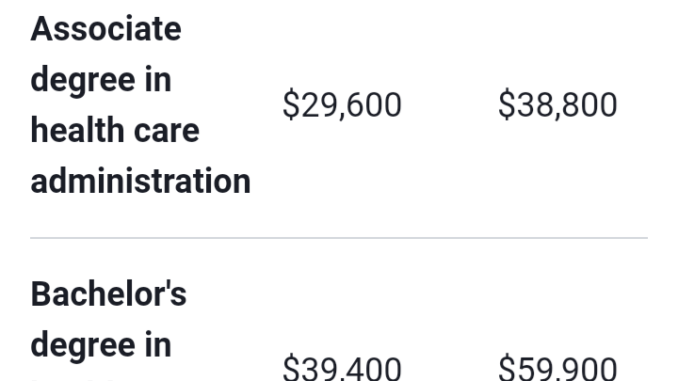Click the horizontal divider between table rows

(x=339, y=238)
